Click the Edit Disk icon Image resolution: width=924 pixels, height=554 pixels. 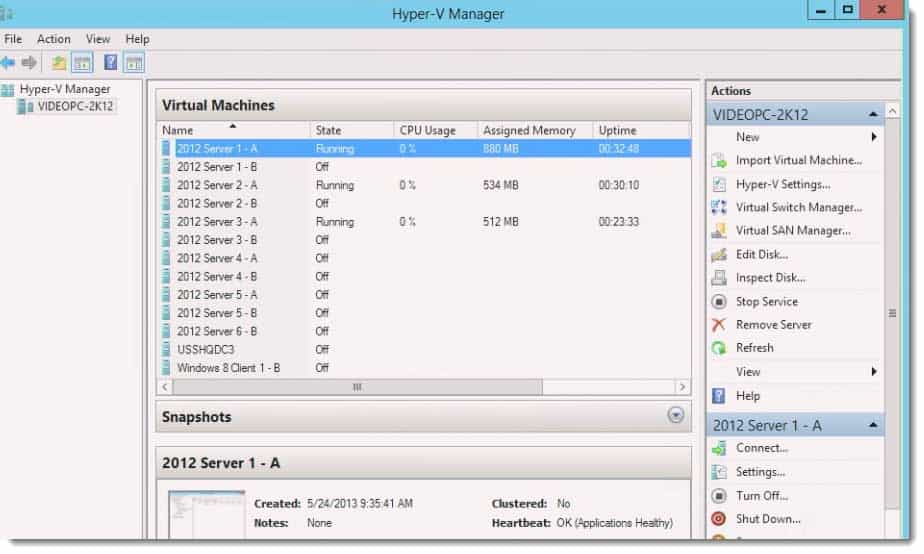[719, 255]
